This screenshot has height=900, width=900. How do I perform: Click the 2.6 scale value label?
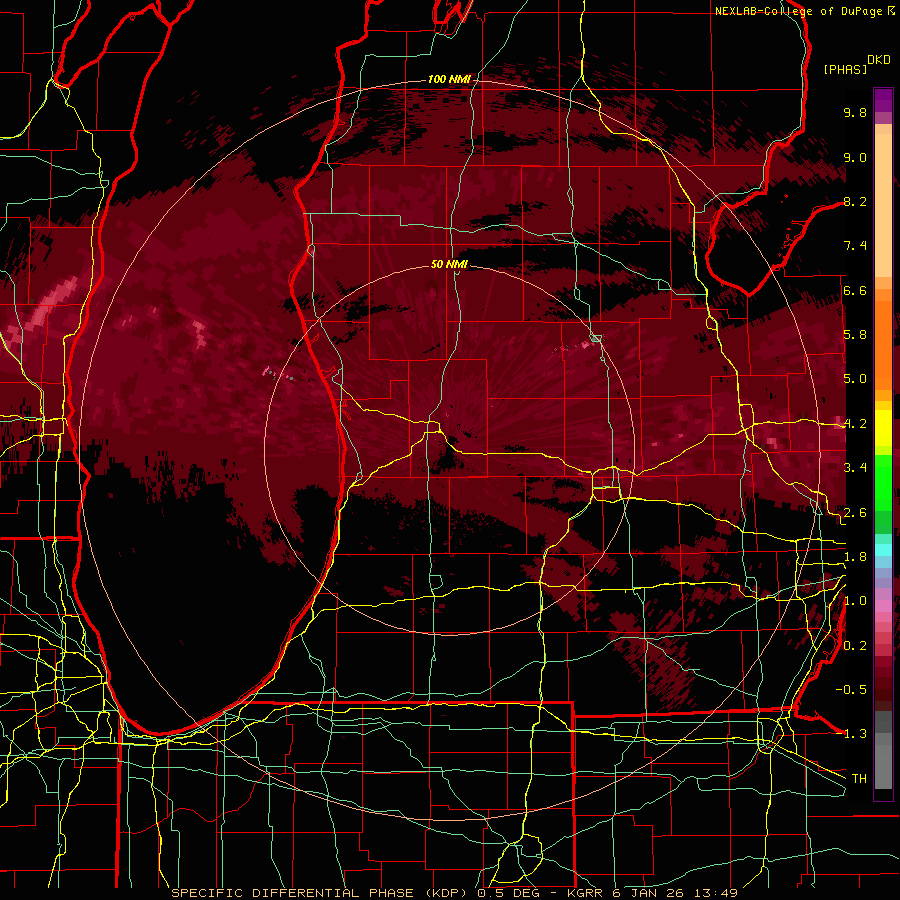pyautogui.click(x=855, y=513)
